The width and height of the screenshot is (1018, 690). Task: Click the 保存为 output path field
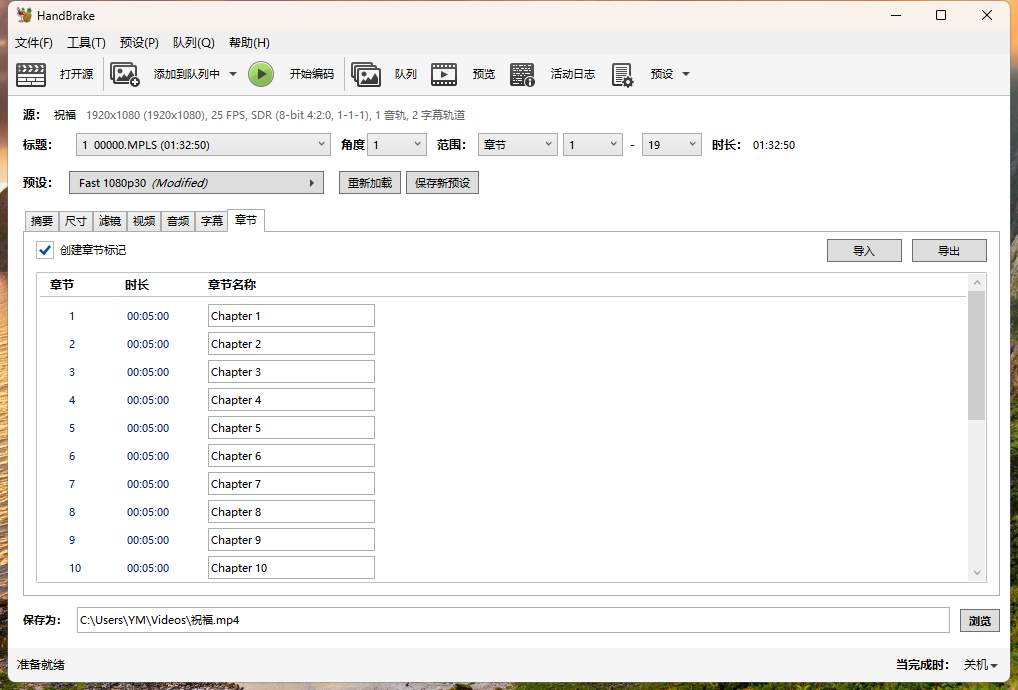(x=513, y=620)
